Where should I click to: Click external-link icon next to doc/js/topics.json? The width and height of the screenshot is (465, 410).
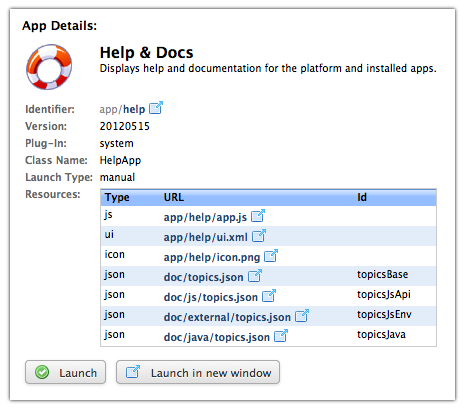click(x=269, y=296)
